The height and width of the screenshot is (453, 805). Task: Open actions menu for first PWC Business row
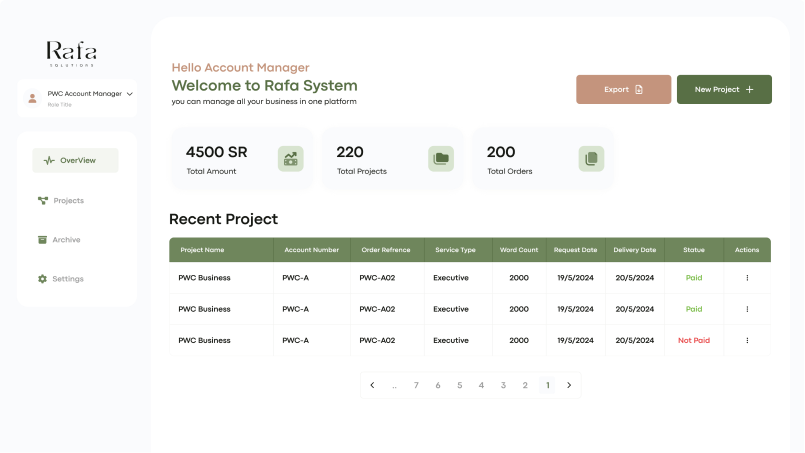coord(747,278)
